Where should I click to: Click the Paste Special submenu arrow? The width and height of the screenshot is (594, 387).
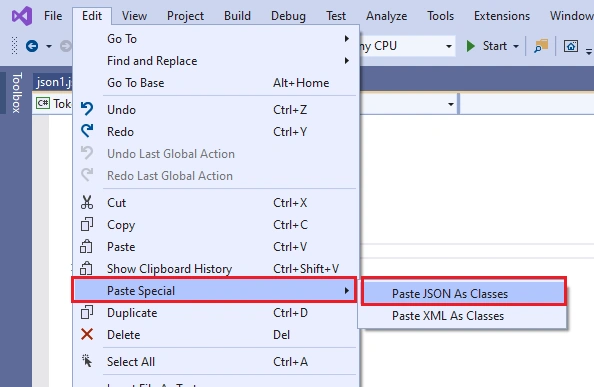[x=347, y=290]
